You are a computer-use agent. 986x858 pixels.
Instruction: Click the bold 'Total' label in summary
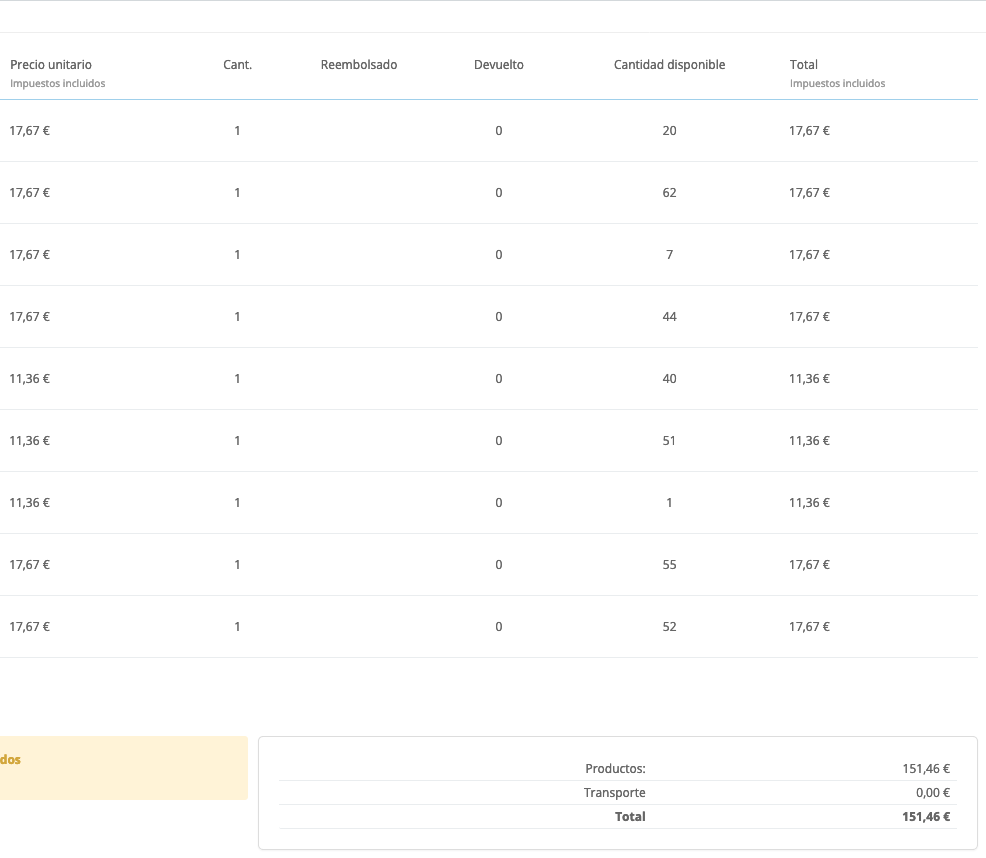(x=630, y=817)
